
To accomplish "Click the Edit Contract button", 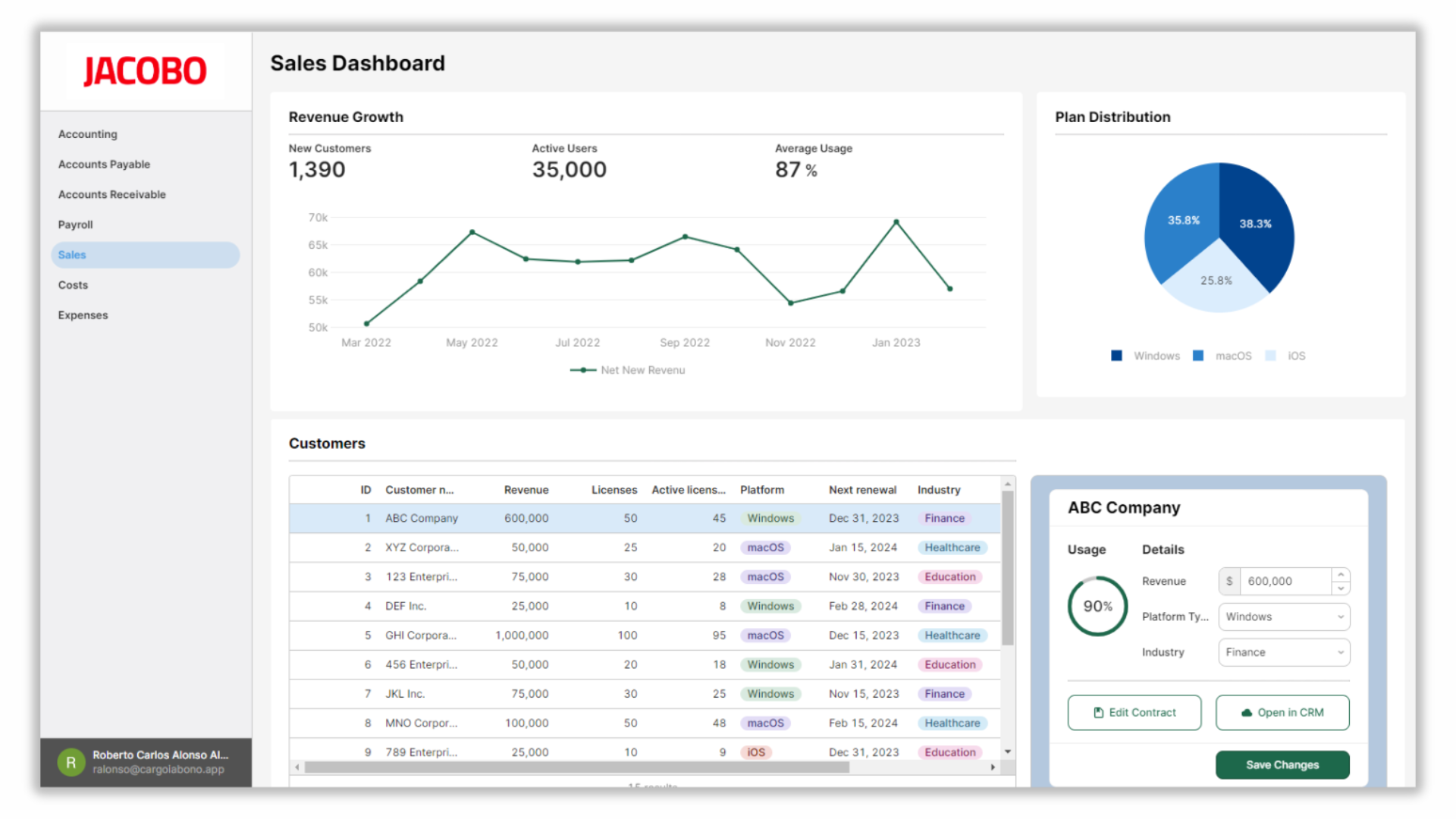I will (1134, 713).
